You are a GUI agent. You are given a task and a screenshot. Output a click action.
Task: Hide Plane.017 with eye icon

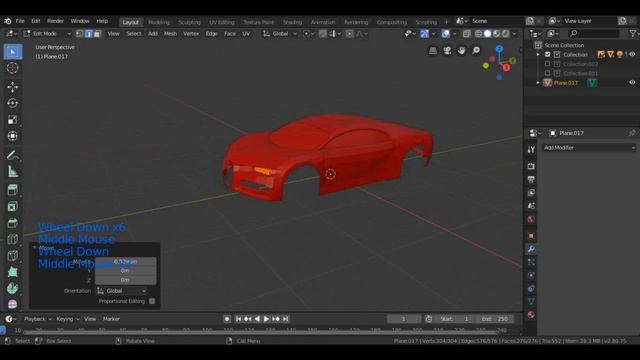(632, 82)
